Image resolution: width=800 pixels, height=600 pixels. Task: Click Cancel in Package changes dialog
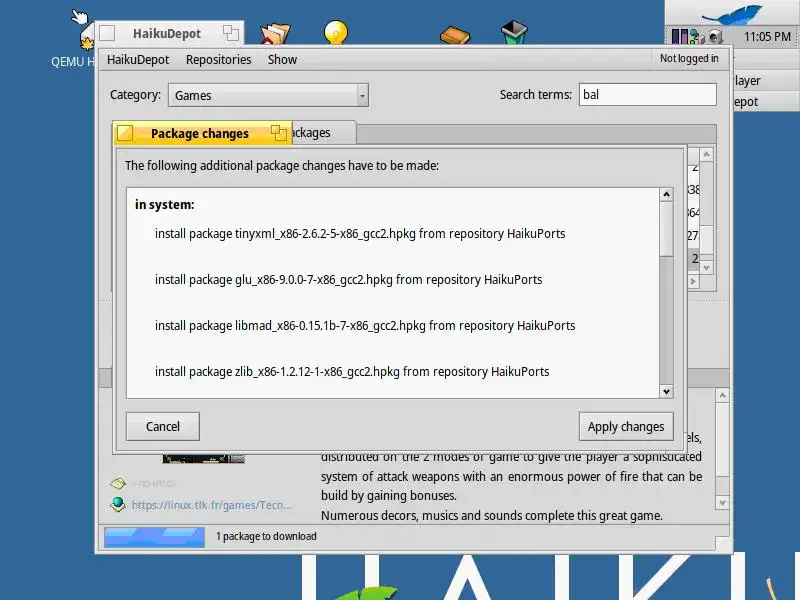(x=163, y=427)
